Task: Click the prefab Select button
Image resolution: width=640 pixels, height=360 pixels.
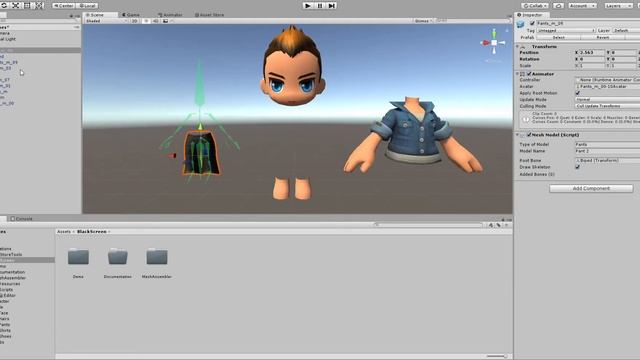Action: [x=558, y=37]
